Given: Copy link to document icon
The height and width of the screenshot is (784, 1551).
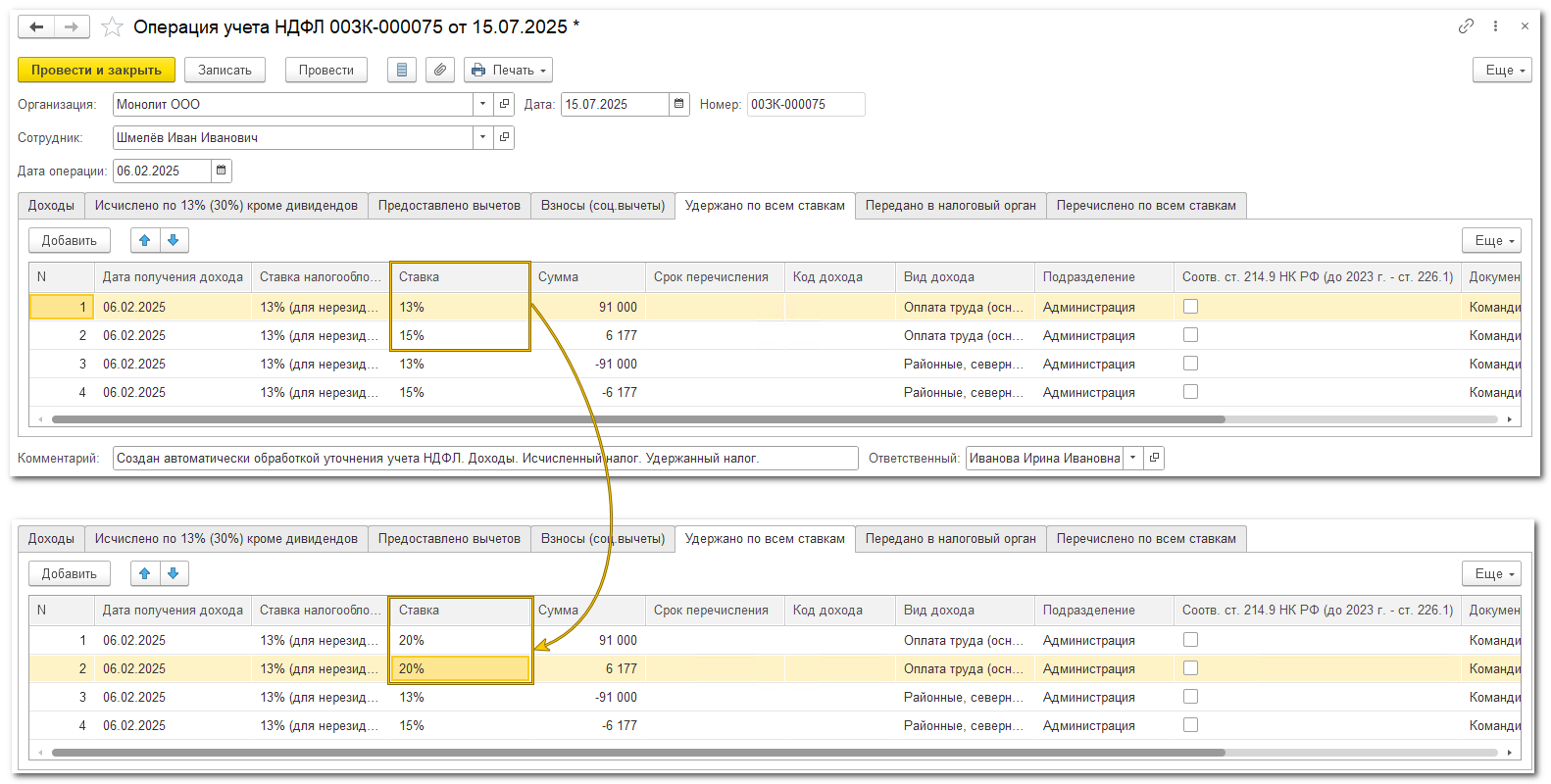Looking at the screenshot, I should (1466, 26).
